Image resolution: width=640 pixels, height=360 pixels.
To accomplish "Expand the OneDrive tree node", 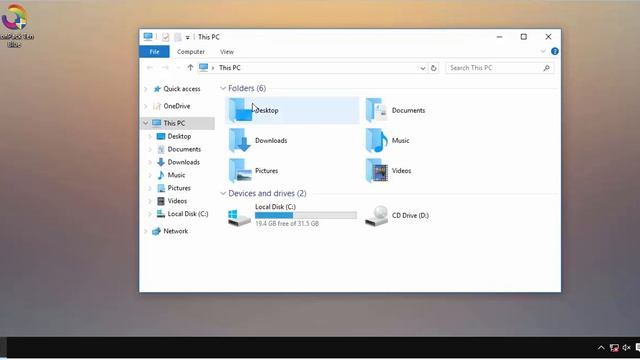I will (146, 106).
